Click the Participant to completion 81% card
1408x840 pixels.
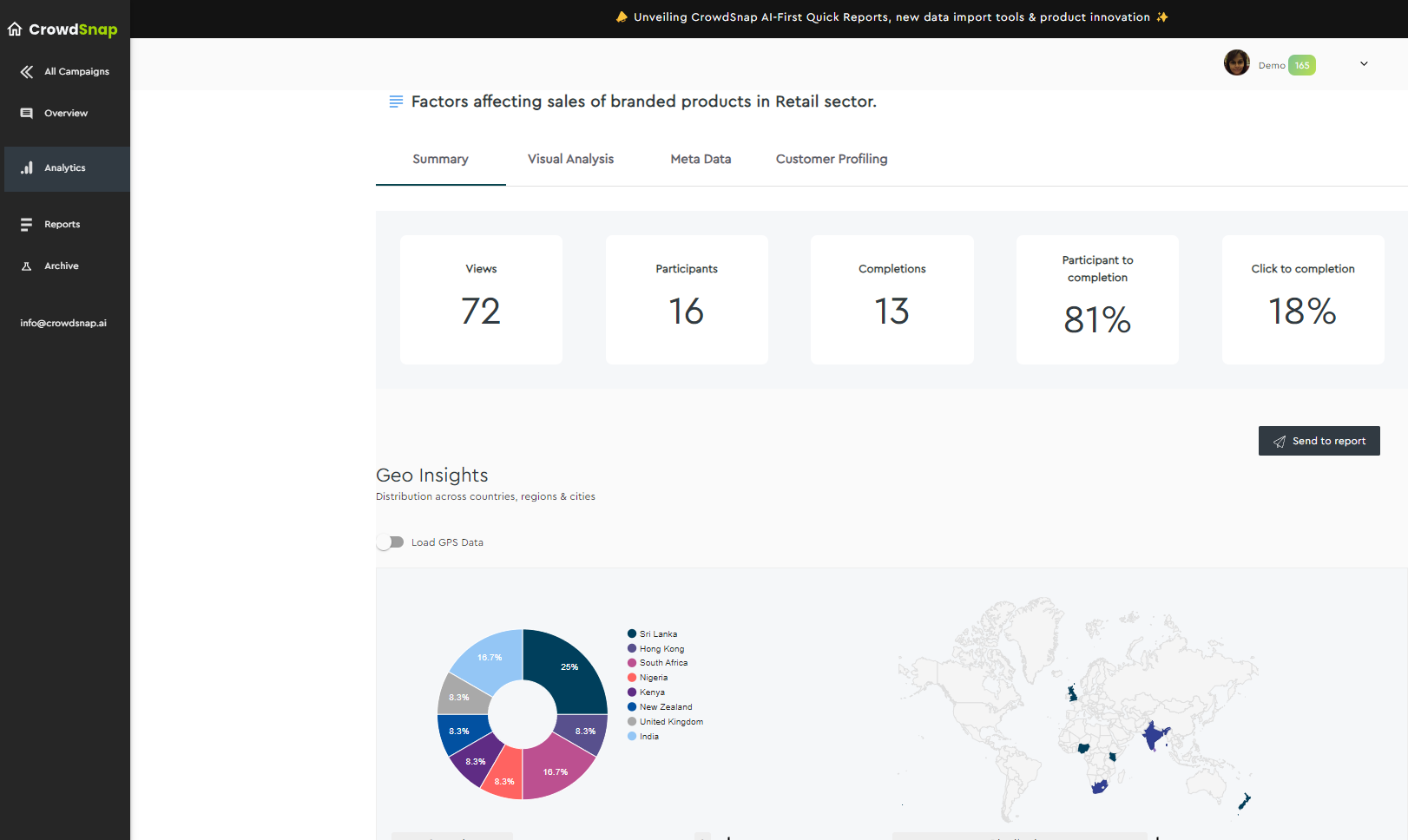(x=1097, y=299)
